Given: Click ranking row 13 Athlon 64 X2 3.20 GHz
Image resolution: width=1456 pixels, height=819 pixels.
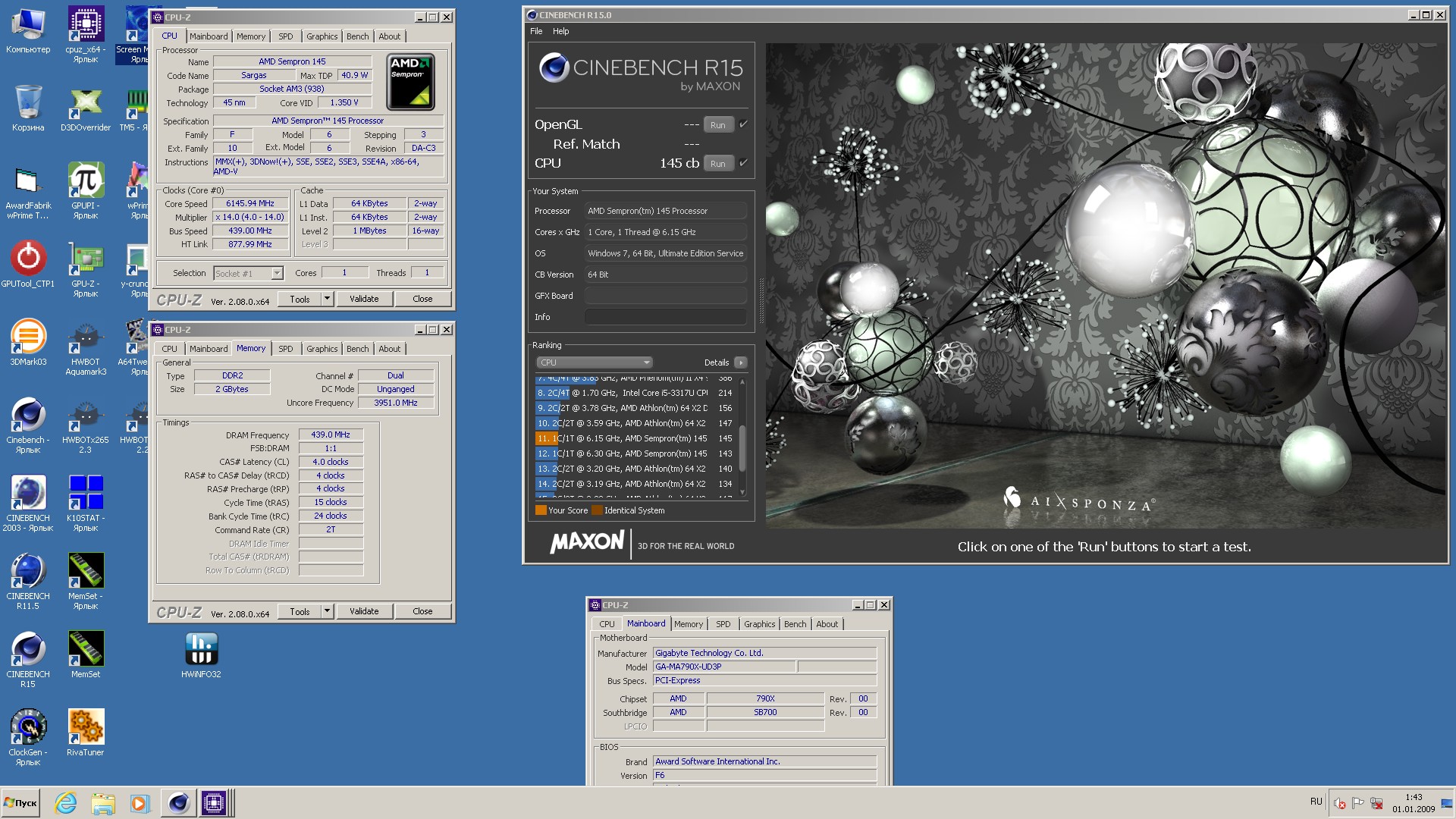Looking at the screenshot, I should point(636,469).
